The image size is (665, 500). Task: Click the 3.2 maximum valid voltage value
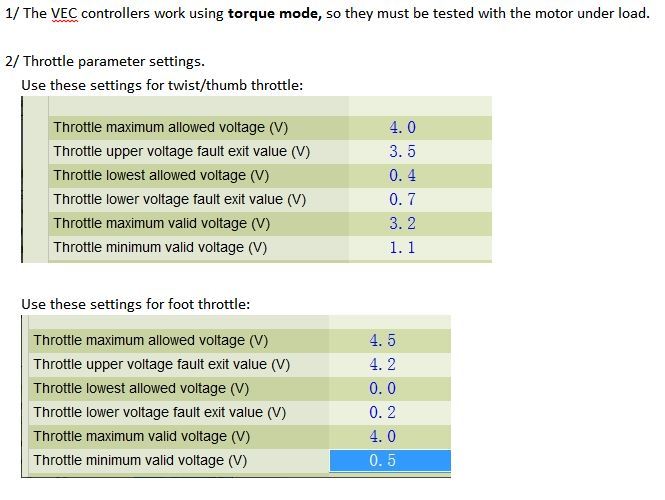coord(403,224)
